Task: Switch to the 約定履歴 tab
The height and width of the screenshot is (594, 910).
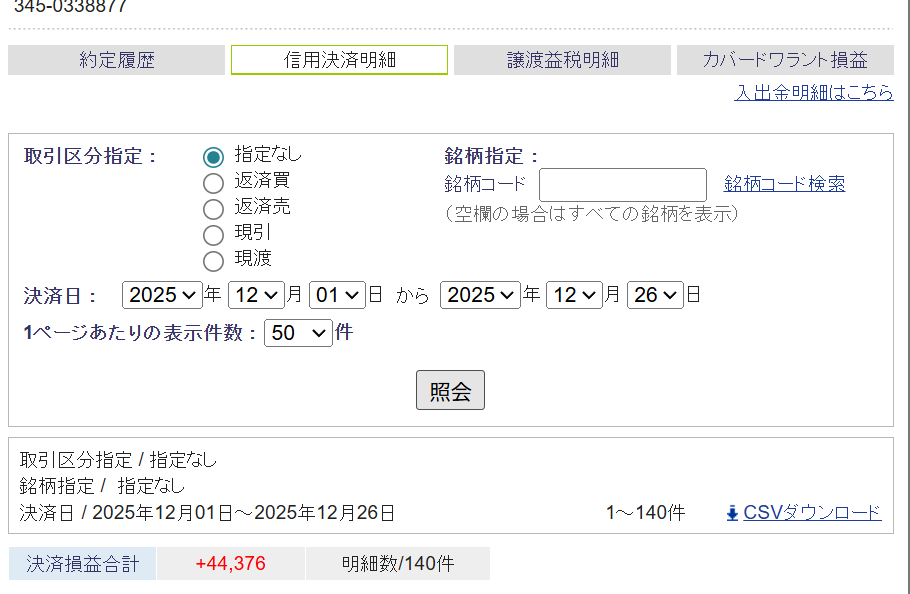Action: coord(117,60)
